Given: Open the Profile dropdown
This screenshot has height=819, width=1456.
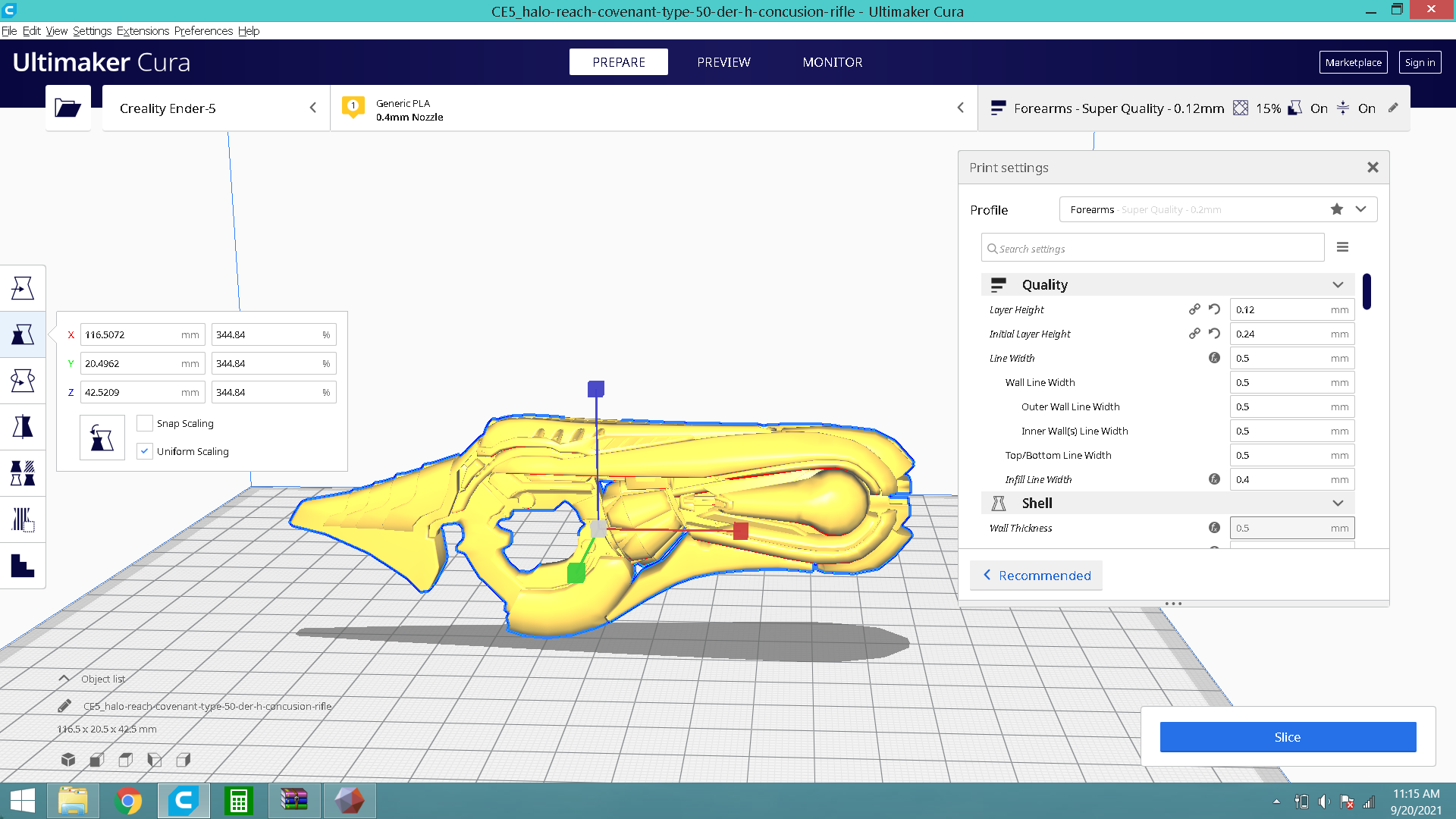Looking at the screenshot, I should (x=1360, y=209).
